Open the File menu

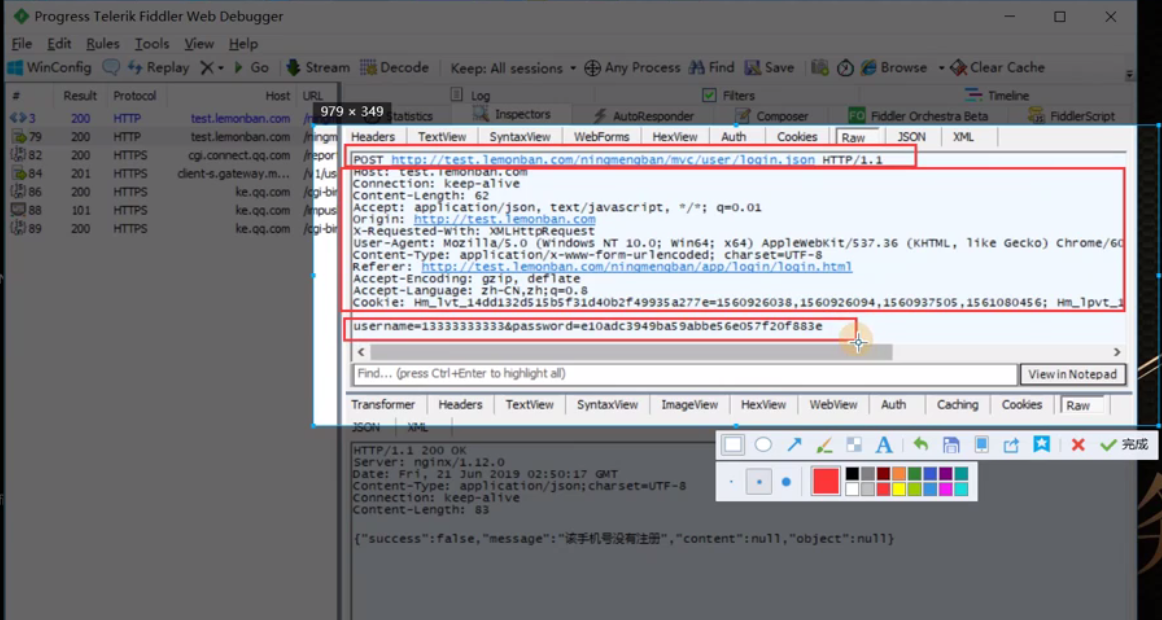pos(21,44)
